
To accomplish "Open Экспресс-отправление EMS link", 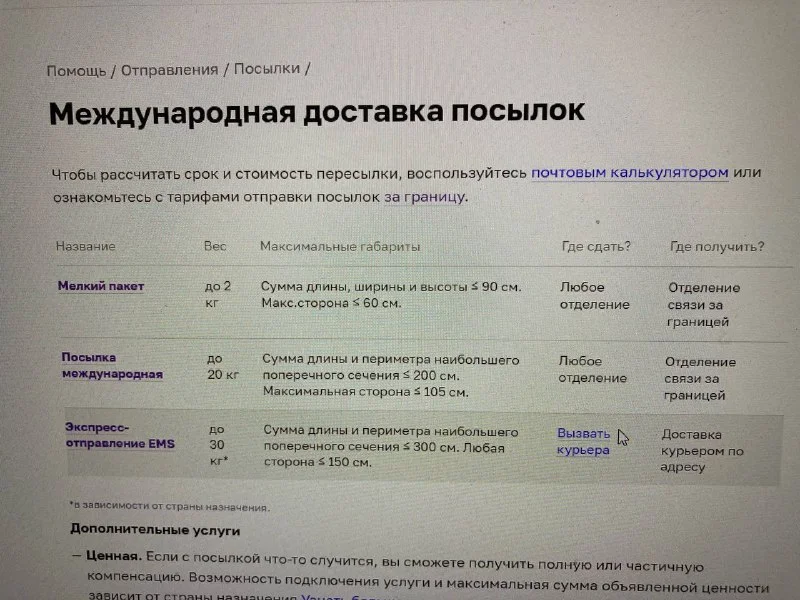I will [x=120, y=435].
